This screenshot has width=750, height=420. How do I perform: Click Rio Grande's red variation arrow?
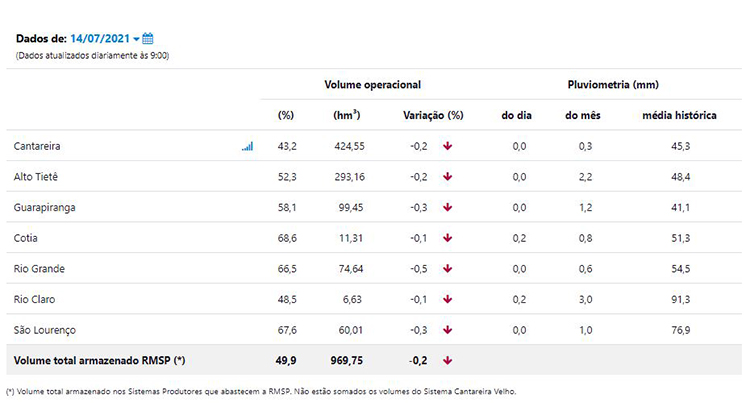click(x=447, y=268)
